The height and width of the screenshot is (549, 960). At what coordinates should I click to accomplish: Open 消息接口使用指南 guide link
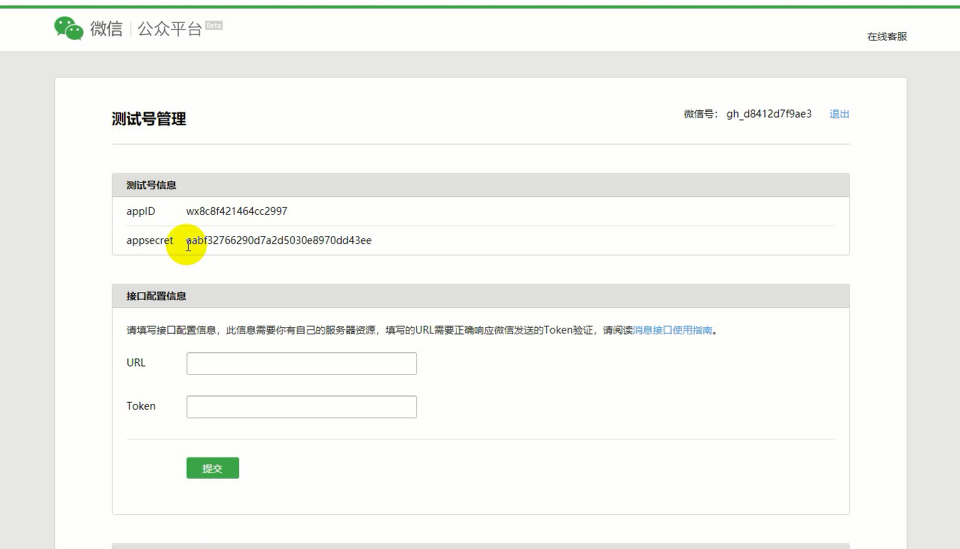672,330
